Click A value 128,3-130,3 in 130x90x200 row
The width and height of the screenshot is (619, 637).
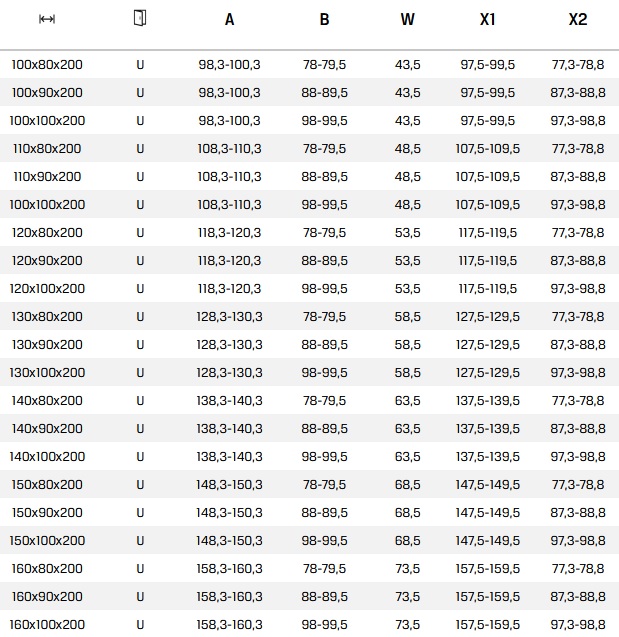click(x=229, y=344)
